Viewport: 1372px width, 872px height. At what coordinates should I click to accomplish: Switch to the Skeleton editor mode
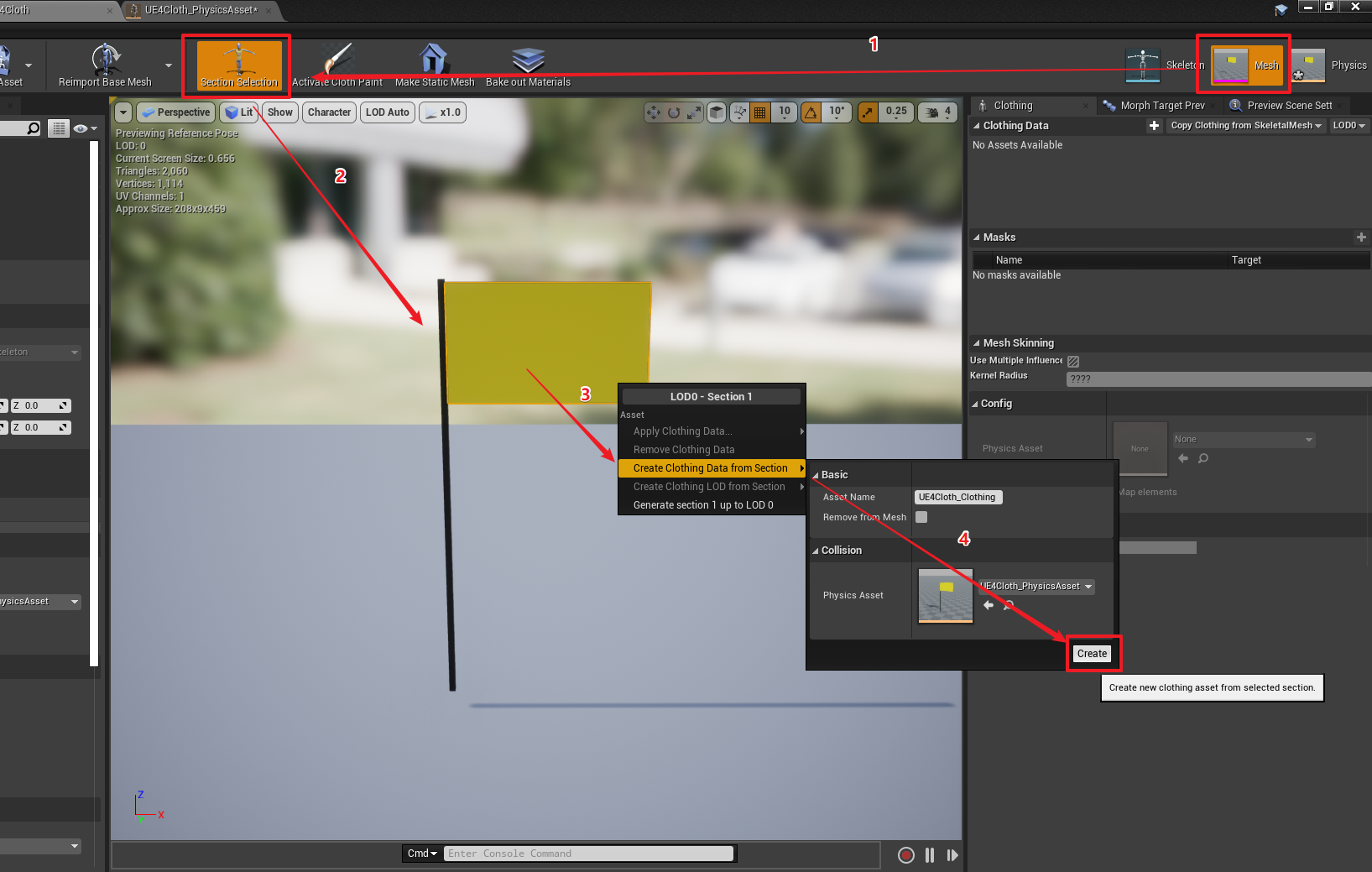tap(1164, 65)
